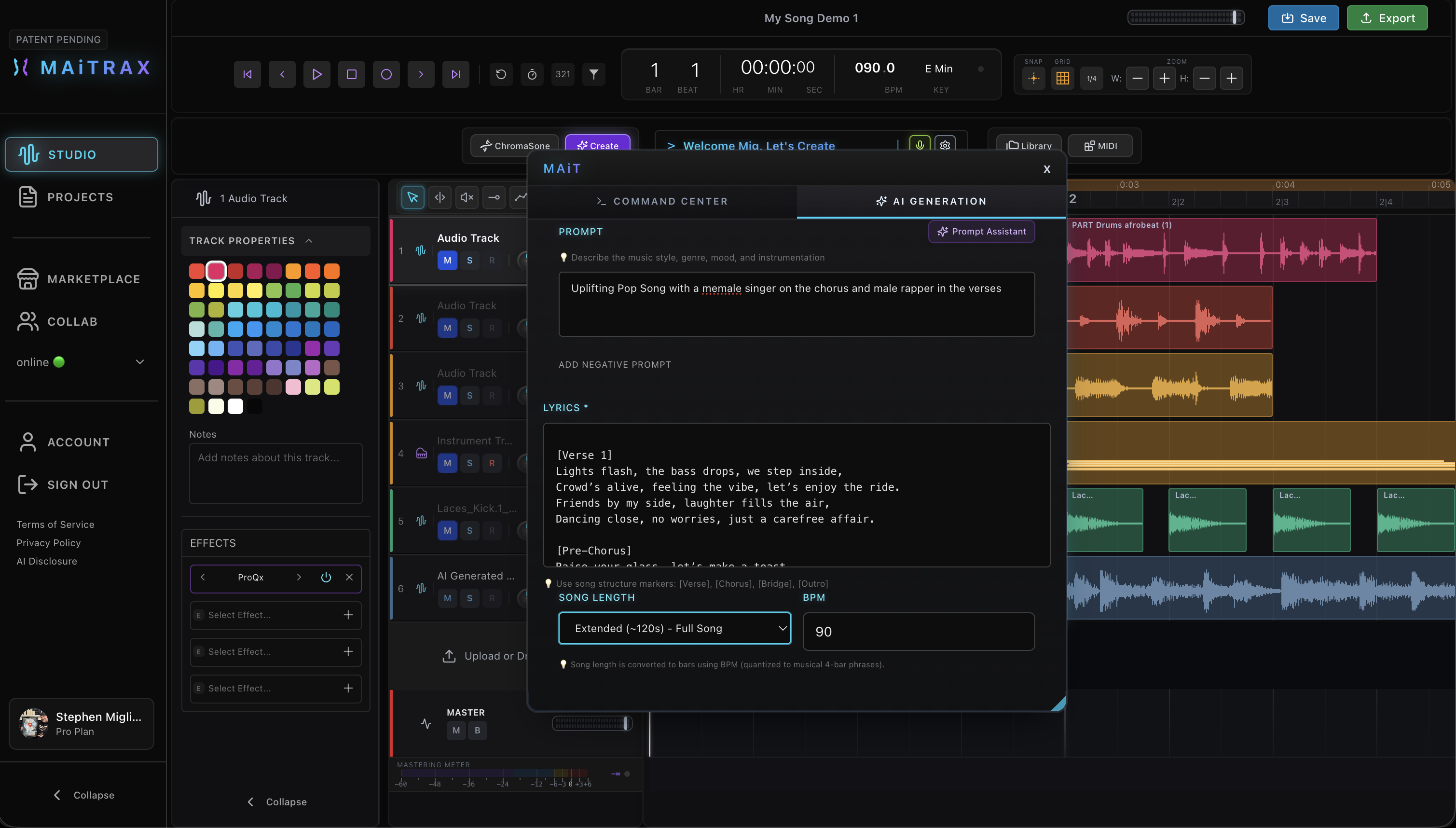
Task: Enable the 321 count-in button
Action: click(563, 74)
